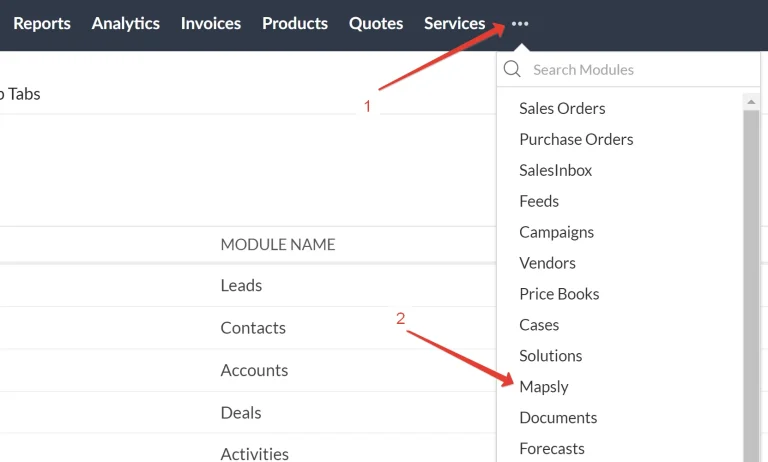Click the magnifier icon in module search
768x462 pixels.
point(512,69)
